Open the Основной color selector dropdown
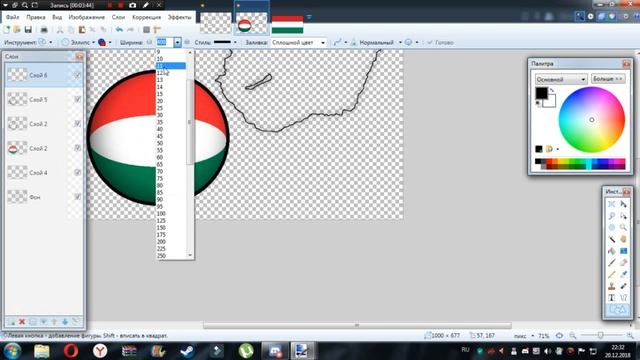Screen dimensions: 640x360 click(x=561, y=79)
